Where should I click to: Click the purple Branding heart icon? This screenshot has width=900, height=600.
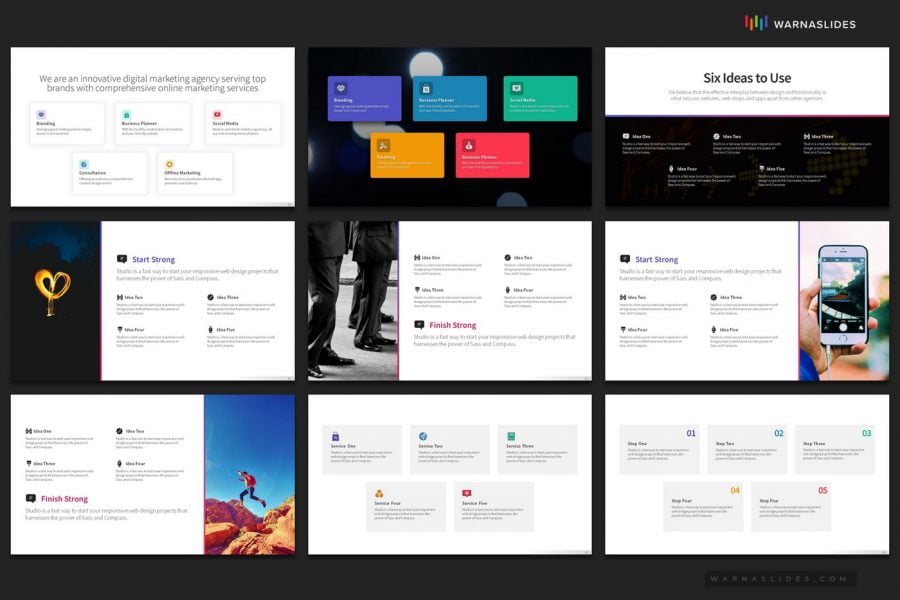coord(41,113)
